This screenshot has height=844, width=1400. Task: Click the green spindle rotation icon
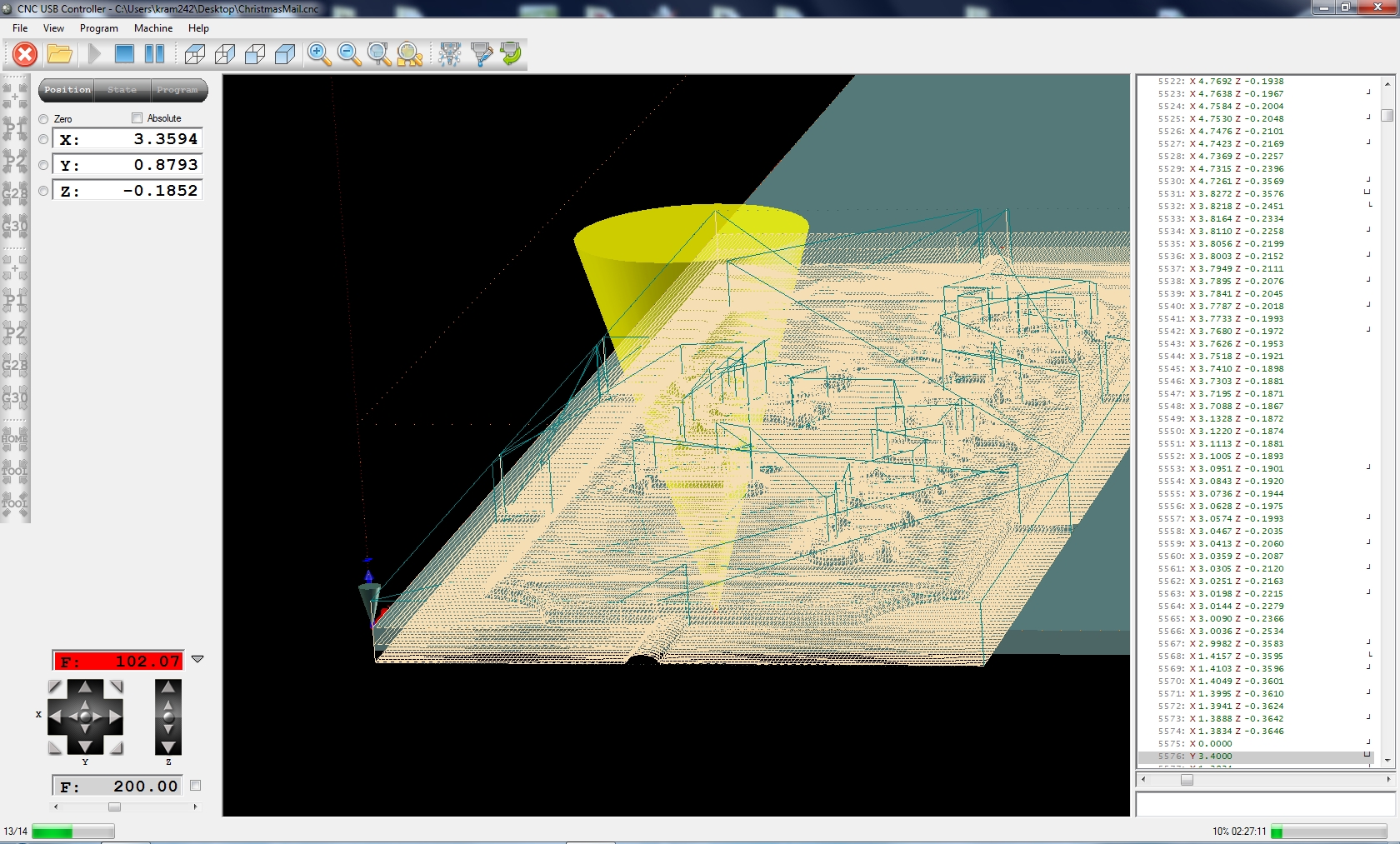511,54
